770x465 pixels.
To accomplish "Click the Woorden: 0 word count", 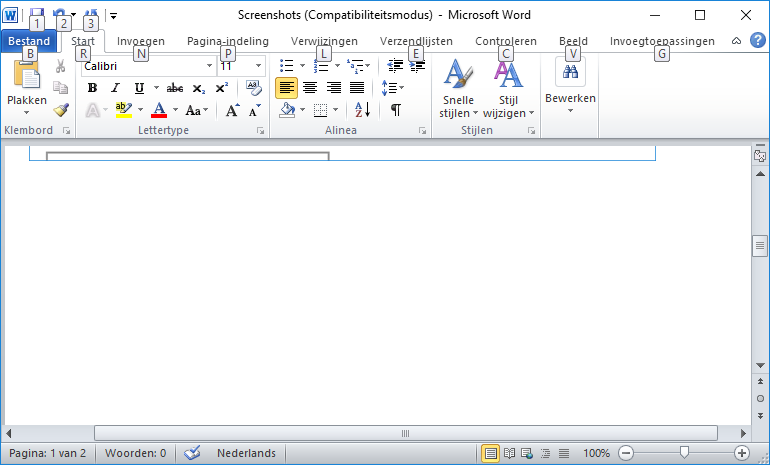I will [x=136, y=453].
